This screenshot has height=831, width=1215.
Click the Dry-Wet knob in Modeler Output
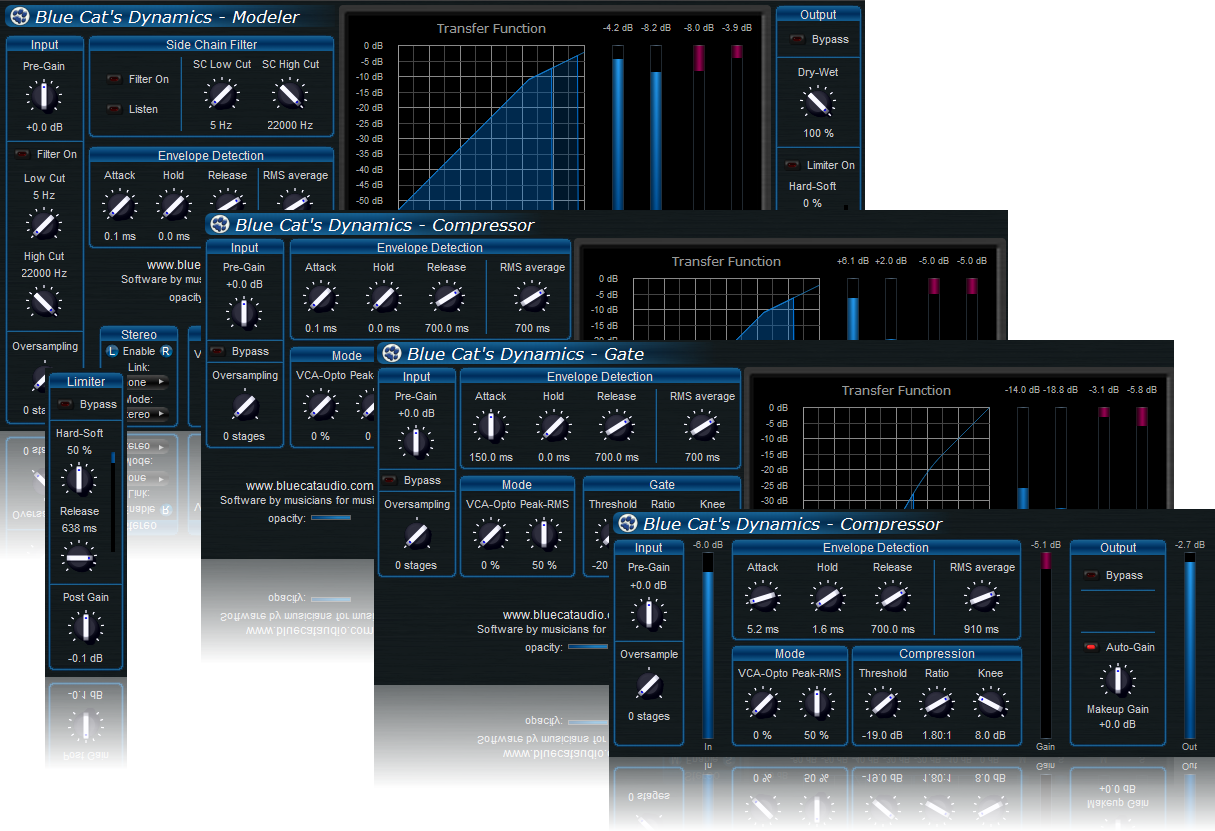pyautogui.click(x=818, y=102)
